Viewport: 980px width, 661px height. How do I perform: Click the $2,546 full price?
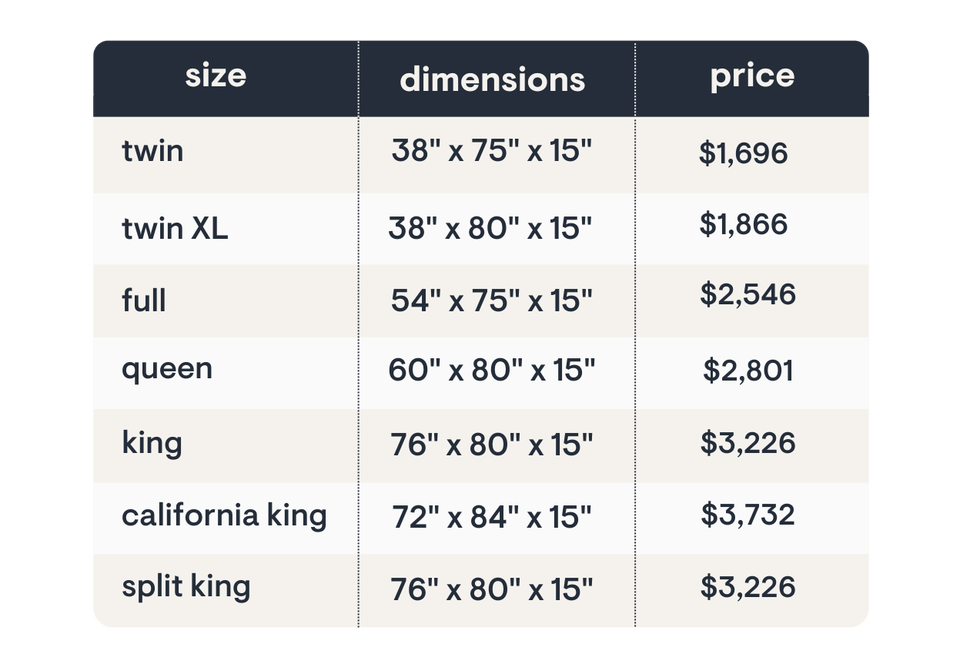click(748, 294)
